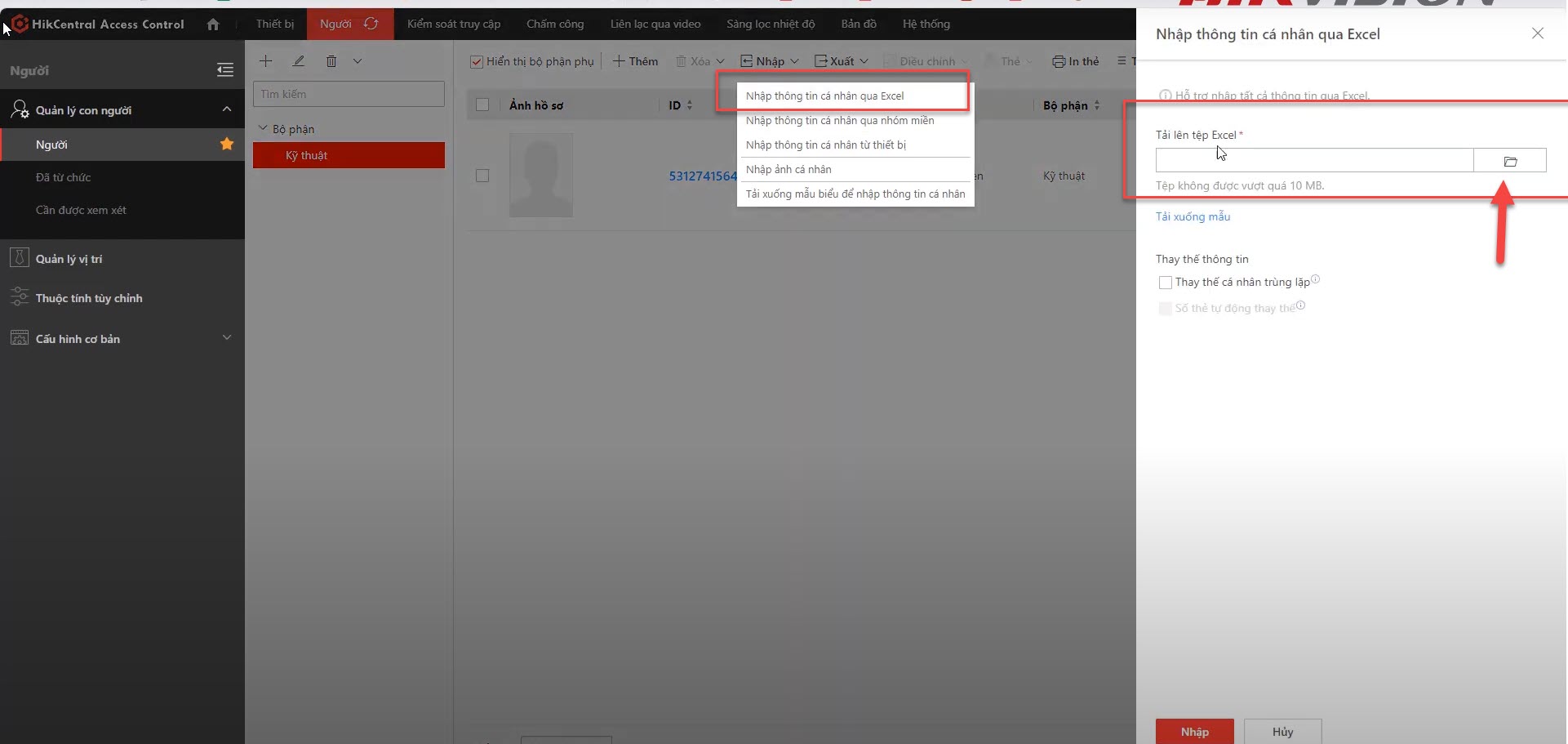Viewport: 1568px width, 744px height.
Task: Click the refresh icon on Người tab
Action: [x=371, y=24]
